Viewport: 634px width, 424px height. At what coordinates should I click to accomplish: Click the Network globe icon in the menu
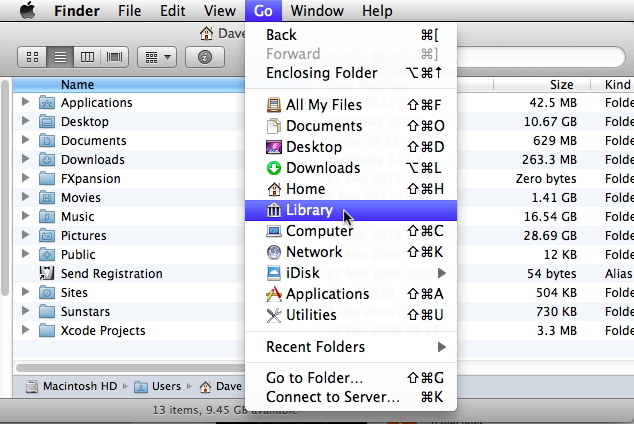[274, 252]
